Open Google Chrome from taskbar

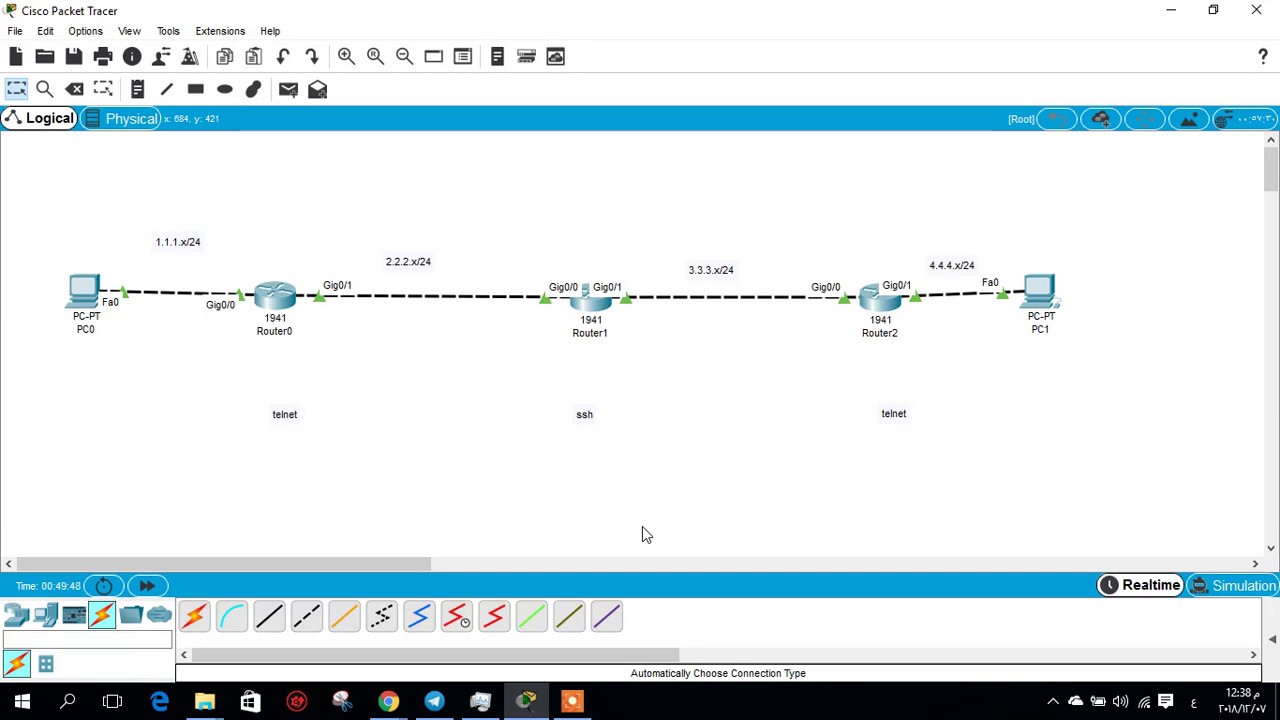[388, 701]
